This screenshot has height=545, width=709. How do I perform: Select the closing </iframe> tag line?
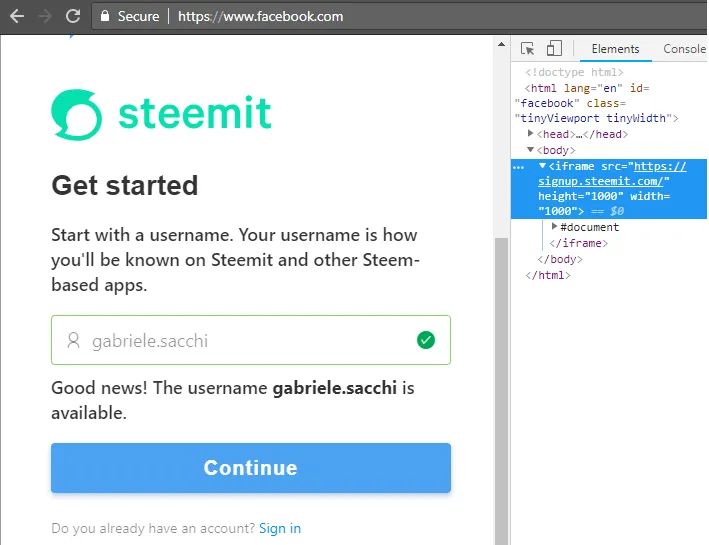[578, 243]
